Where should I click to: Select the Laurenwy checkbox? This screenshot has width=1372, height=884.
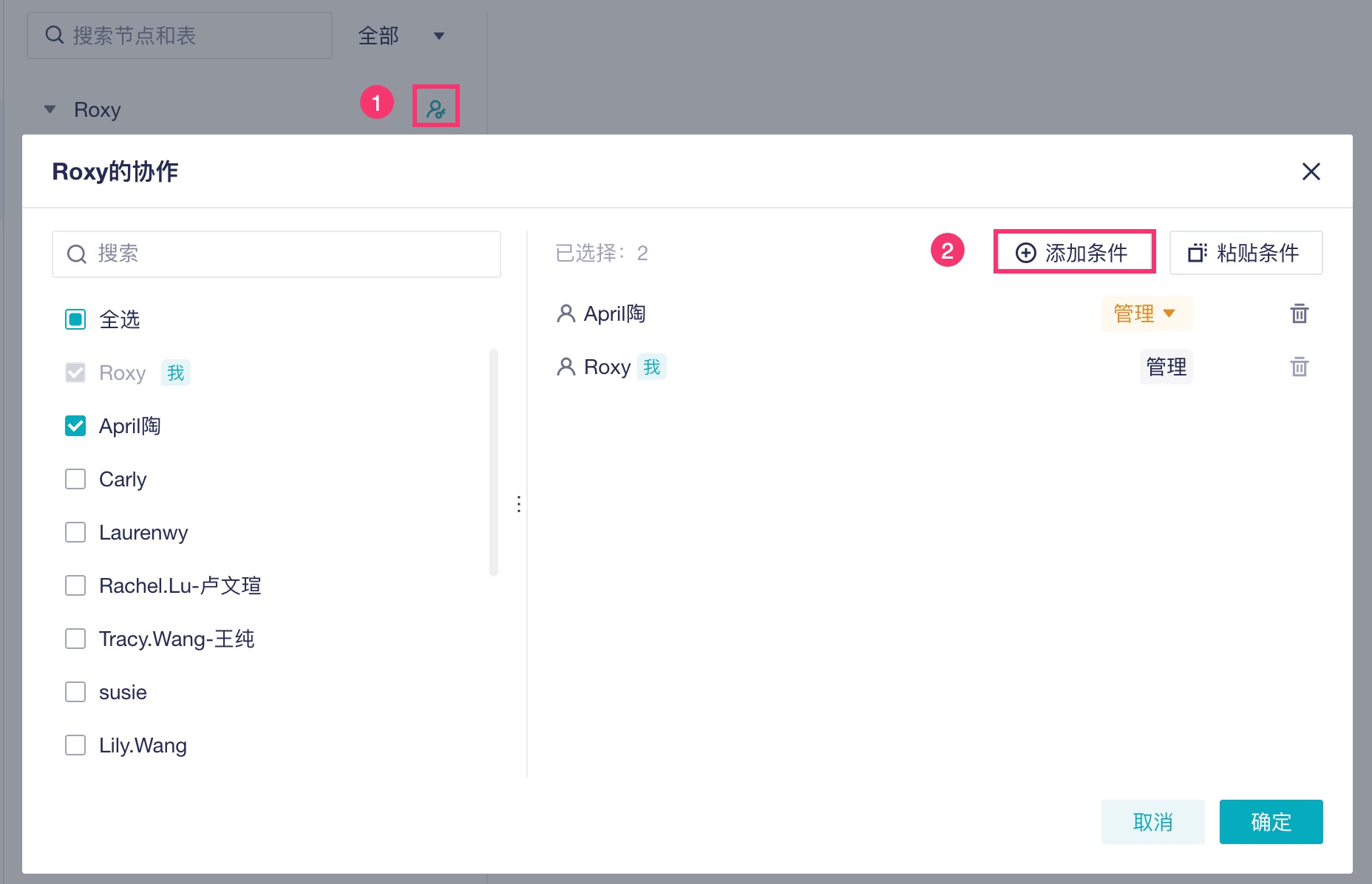(x=75, y=532)
